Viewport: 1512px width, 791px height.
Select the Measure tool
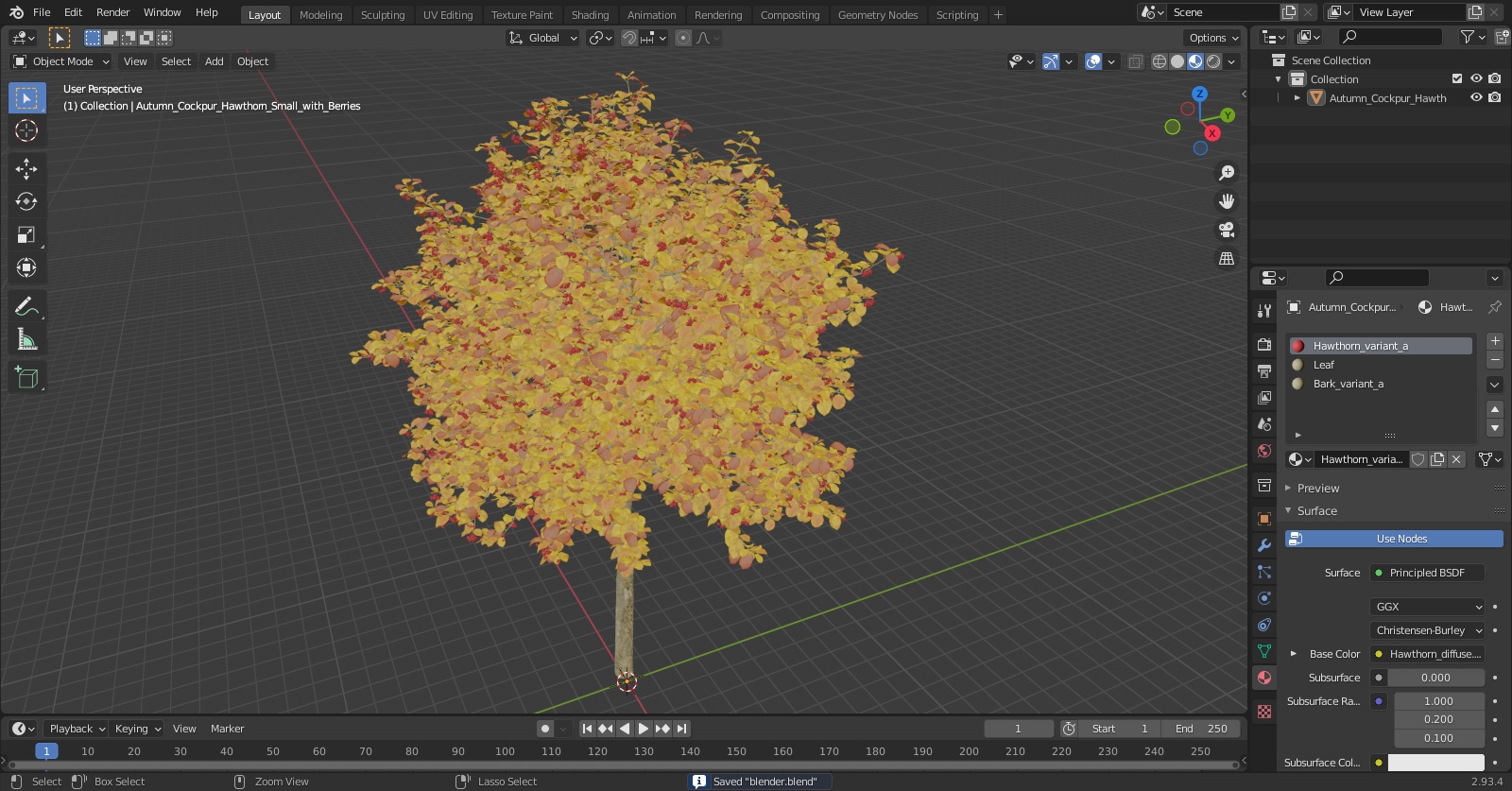pos(26,339)
